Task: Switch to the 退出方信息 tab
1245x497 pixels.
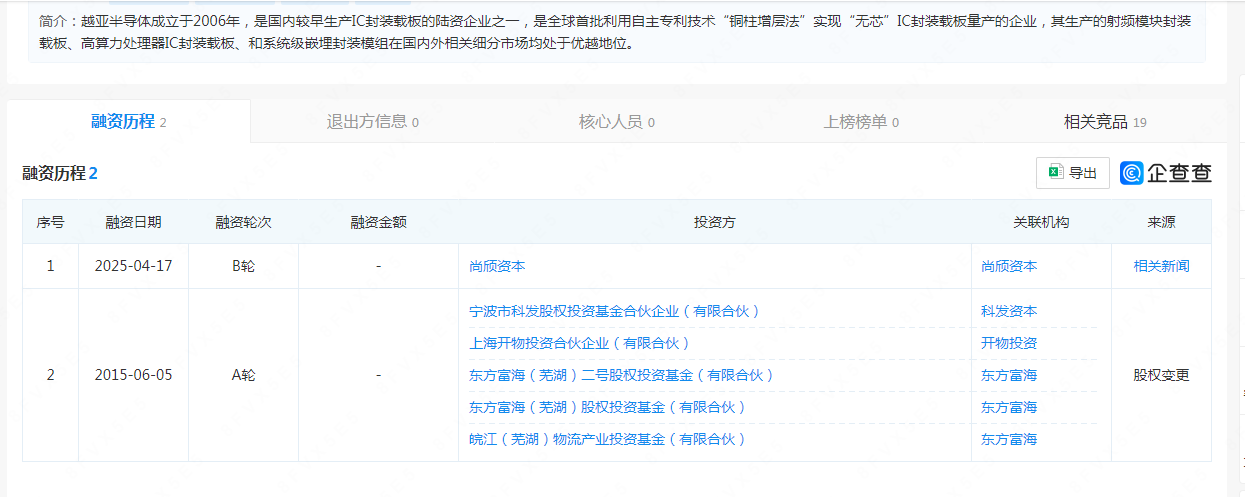Action: [372, 122]
